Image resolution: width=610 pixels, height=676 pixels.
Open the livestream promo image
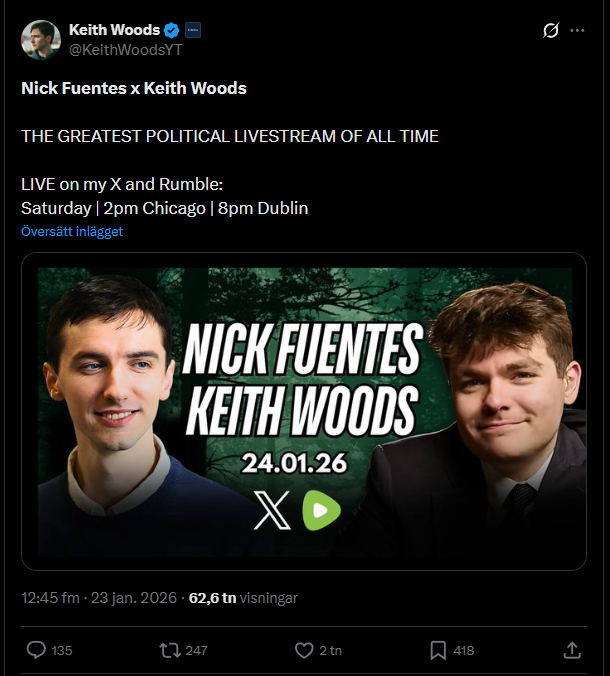304,411
